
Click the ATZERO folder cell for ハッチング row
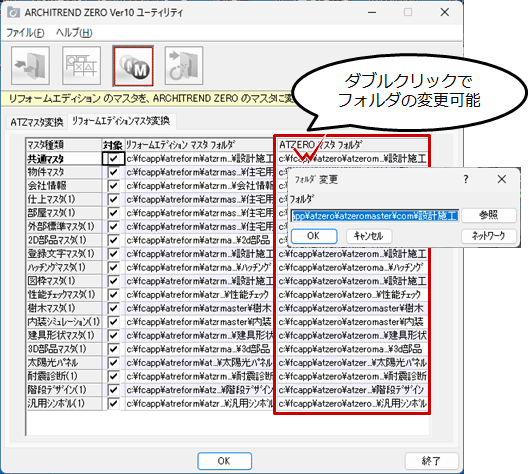(353, 267)
